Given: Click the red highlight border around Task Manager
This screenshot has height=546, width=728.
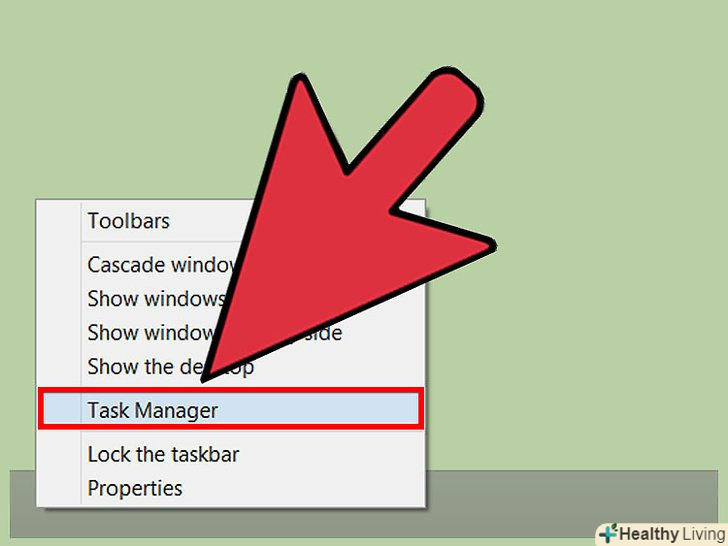Looking at the screenshot, I should point(231,390).
